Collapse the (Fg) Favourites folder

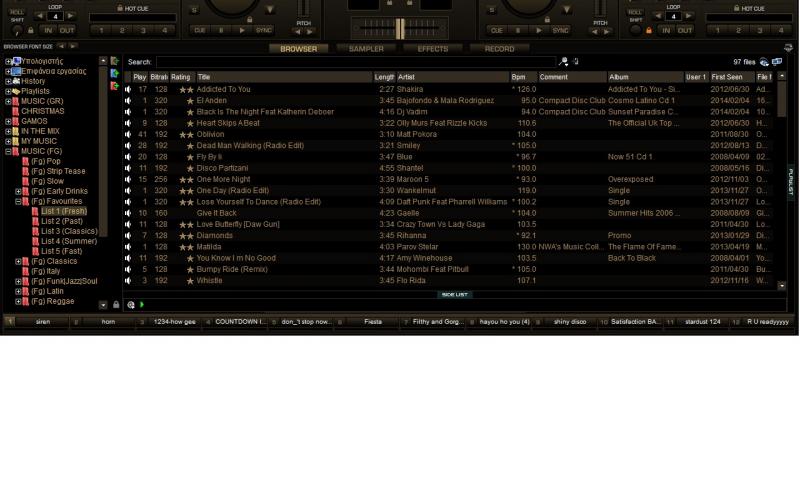(x=18, y=201)
